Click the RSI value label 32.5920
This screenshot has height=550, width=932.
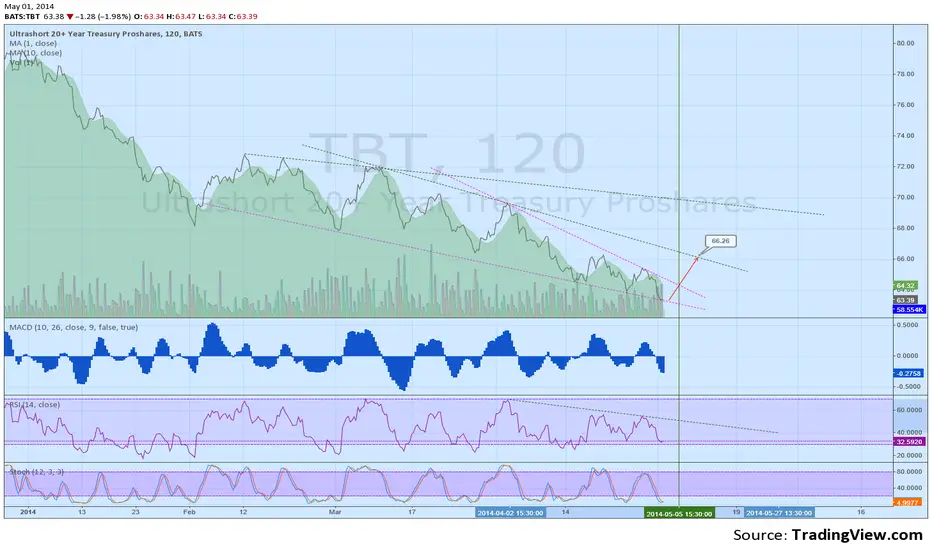[x=909, y=442]
